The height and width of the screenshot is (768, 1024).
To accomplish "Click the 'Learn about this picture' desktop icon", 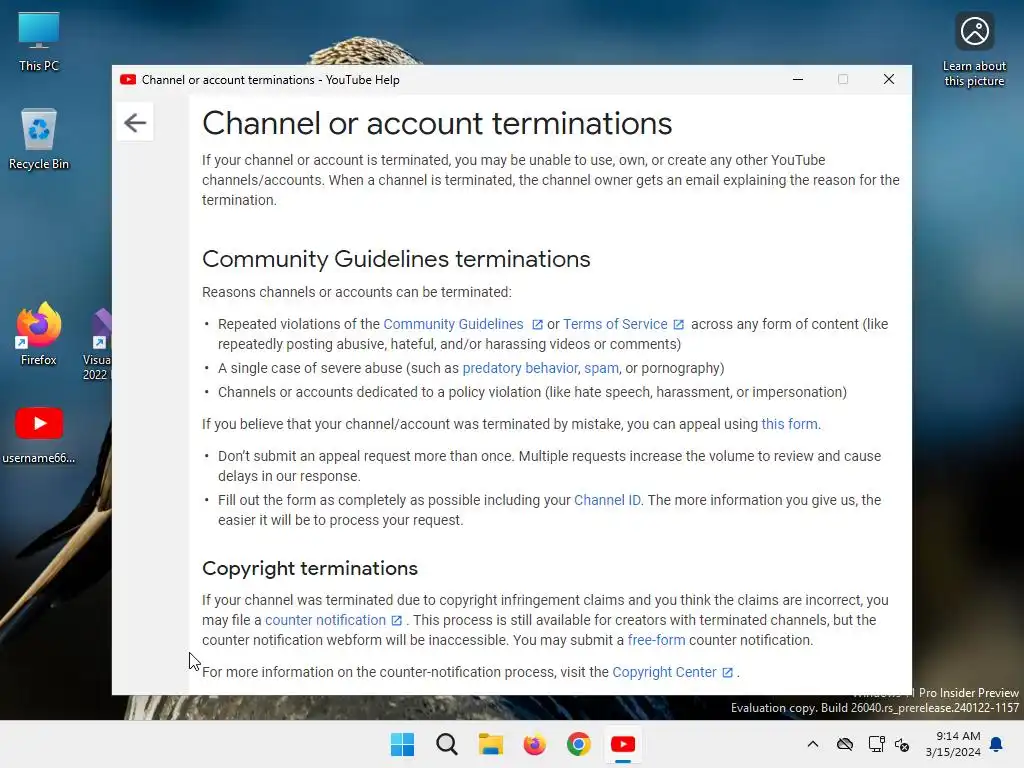I will coord(974,50).
